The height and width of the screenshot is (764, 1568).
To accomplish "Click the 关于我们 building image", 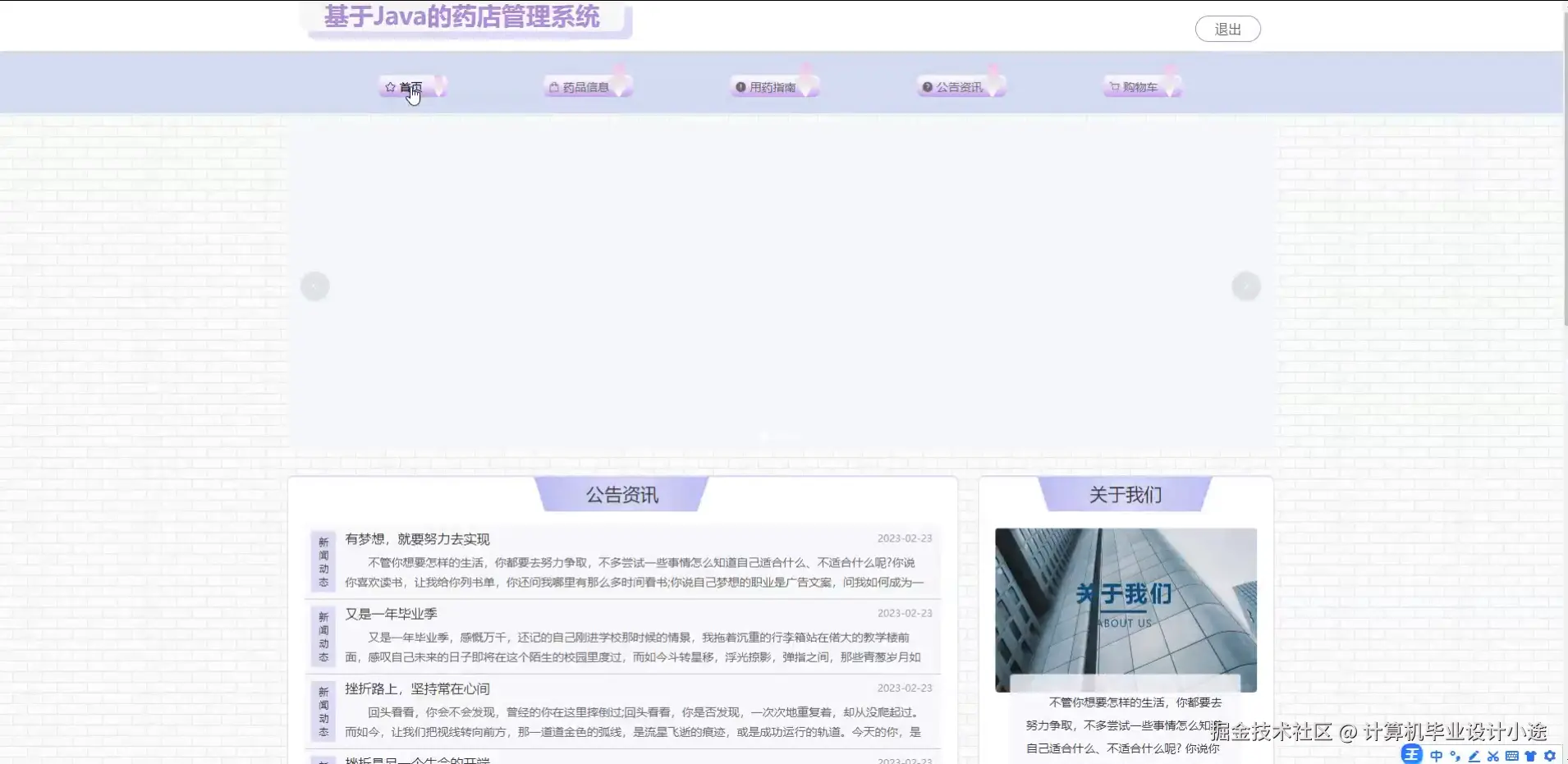I will coord(1126,610).
